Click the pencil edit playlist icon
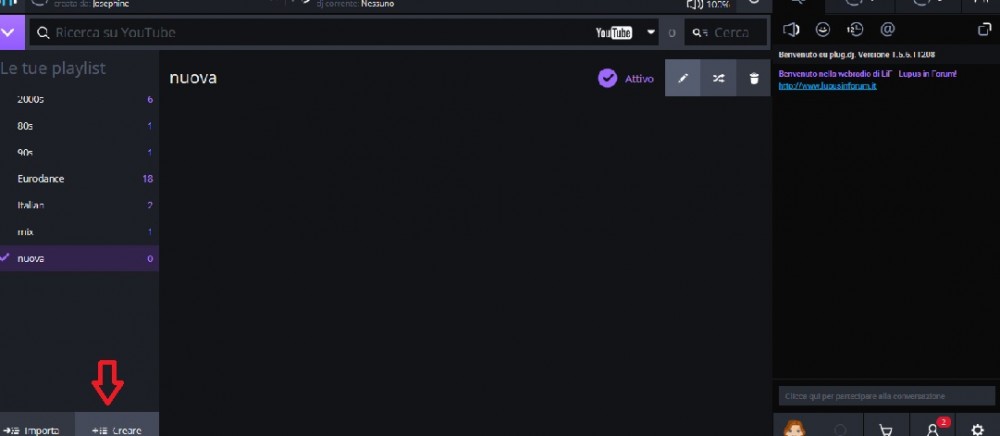Image resolution: width=1000 pixels, height=436 pixels. [682, 78]
